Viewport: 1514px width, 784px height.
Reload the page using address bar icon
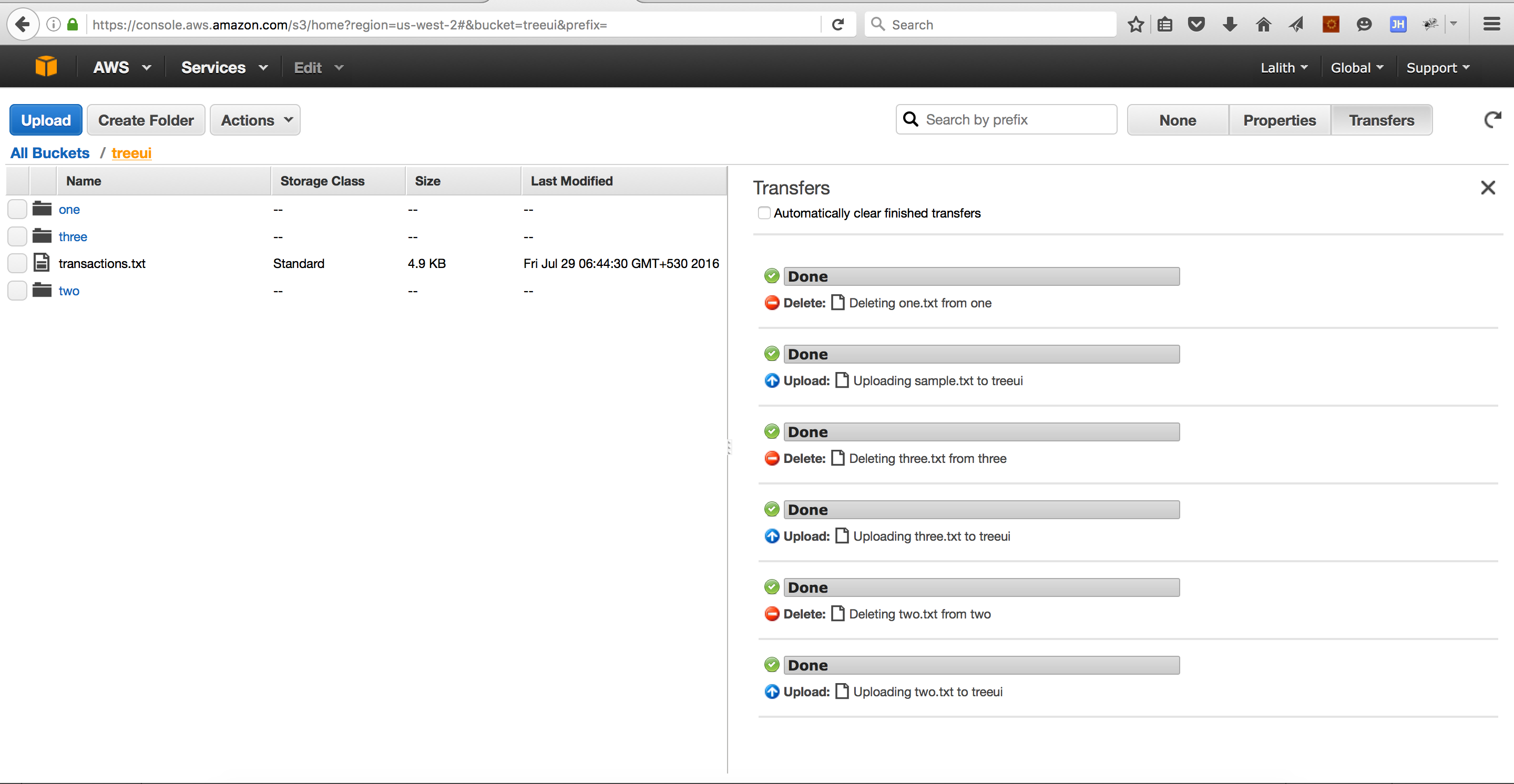click(x=838, y=25)
